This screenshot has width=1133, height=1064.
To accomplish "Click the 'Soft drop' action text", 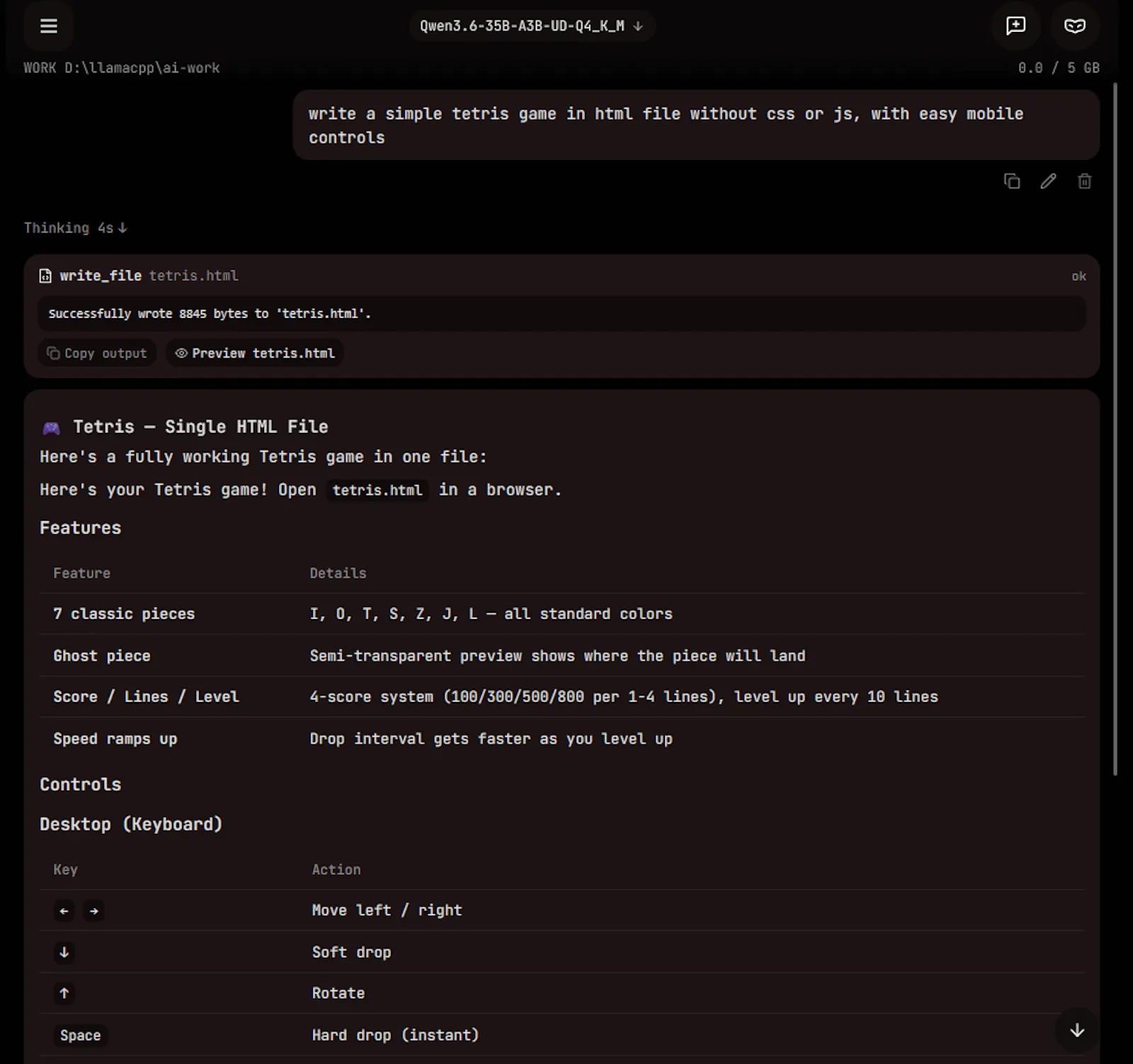I will 351,952.
